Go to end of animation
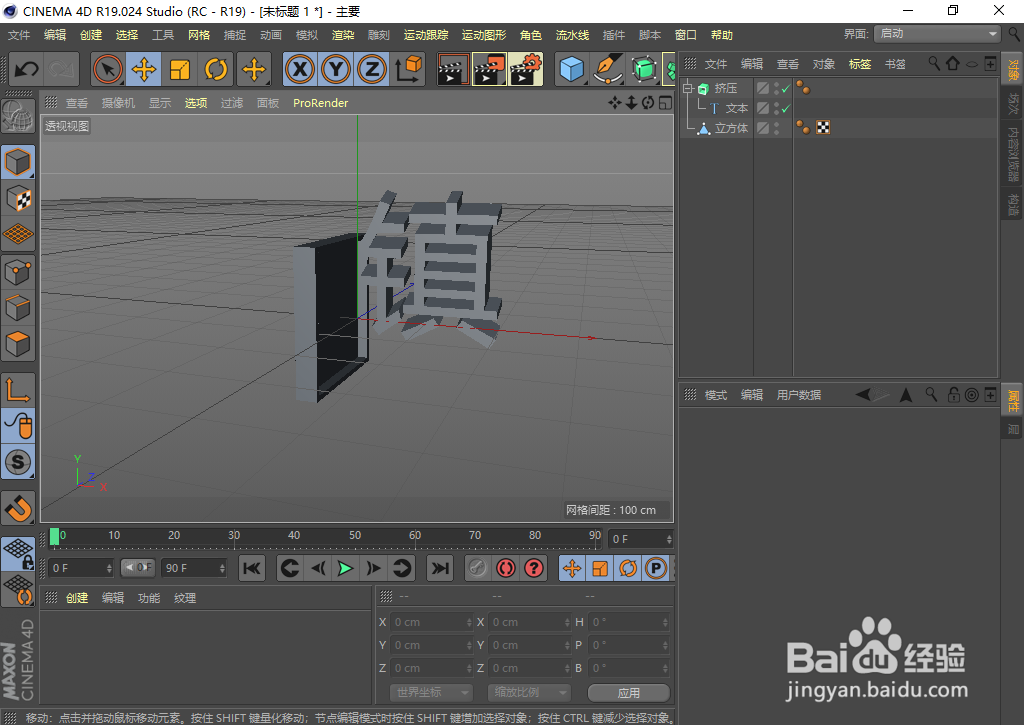 (x=440, y=568)
